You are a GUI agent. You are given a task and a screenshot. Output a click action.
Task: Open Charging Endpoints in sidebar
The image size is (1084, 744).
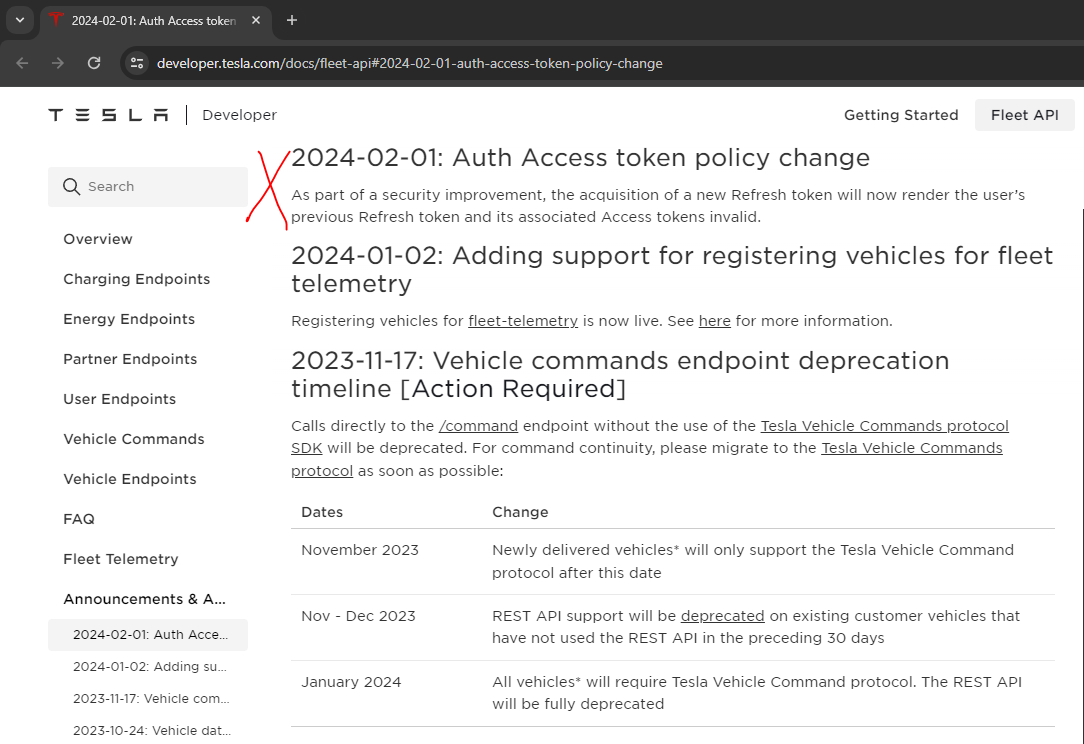point(136,279)
